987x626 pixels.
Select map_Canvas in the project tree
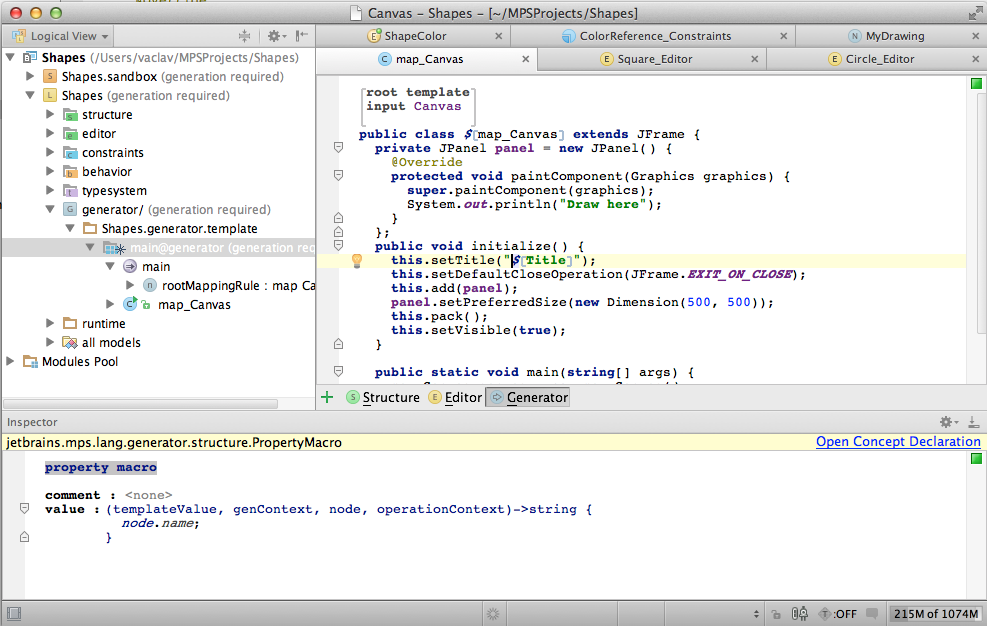(194, 305)
